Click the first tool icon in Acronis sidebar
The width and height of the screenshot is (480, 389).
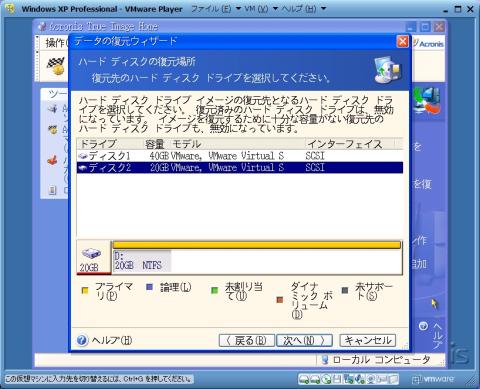(53, 108)
